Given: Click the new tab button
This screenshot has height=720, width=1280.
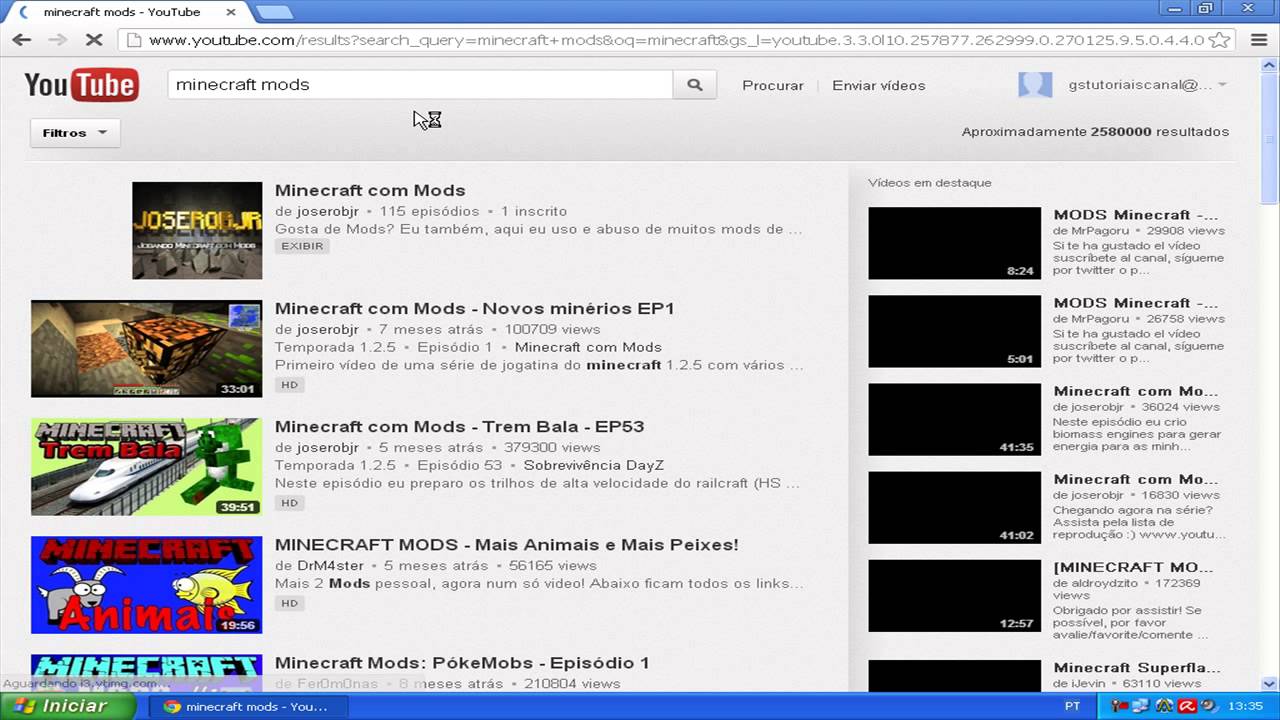Looking at the screenshot, I should pos(274,12).
